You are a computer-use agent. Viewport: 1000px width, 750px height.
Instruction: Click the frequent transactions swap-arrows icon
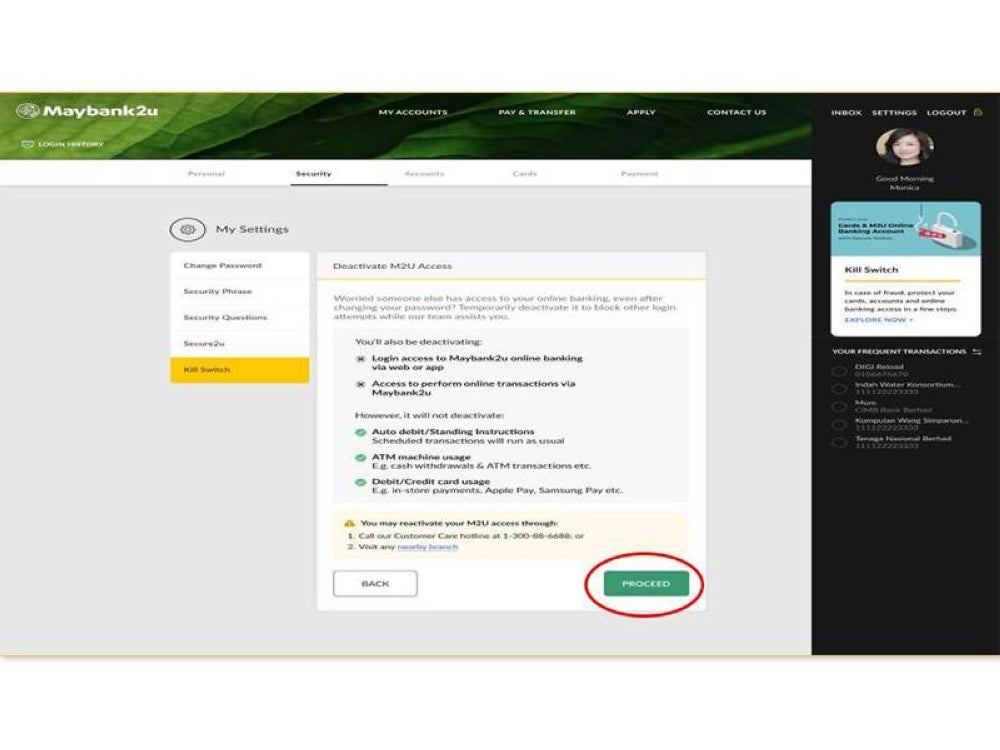pyautogui.click(x=976, y=352)
